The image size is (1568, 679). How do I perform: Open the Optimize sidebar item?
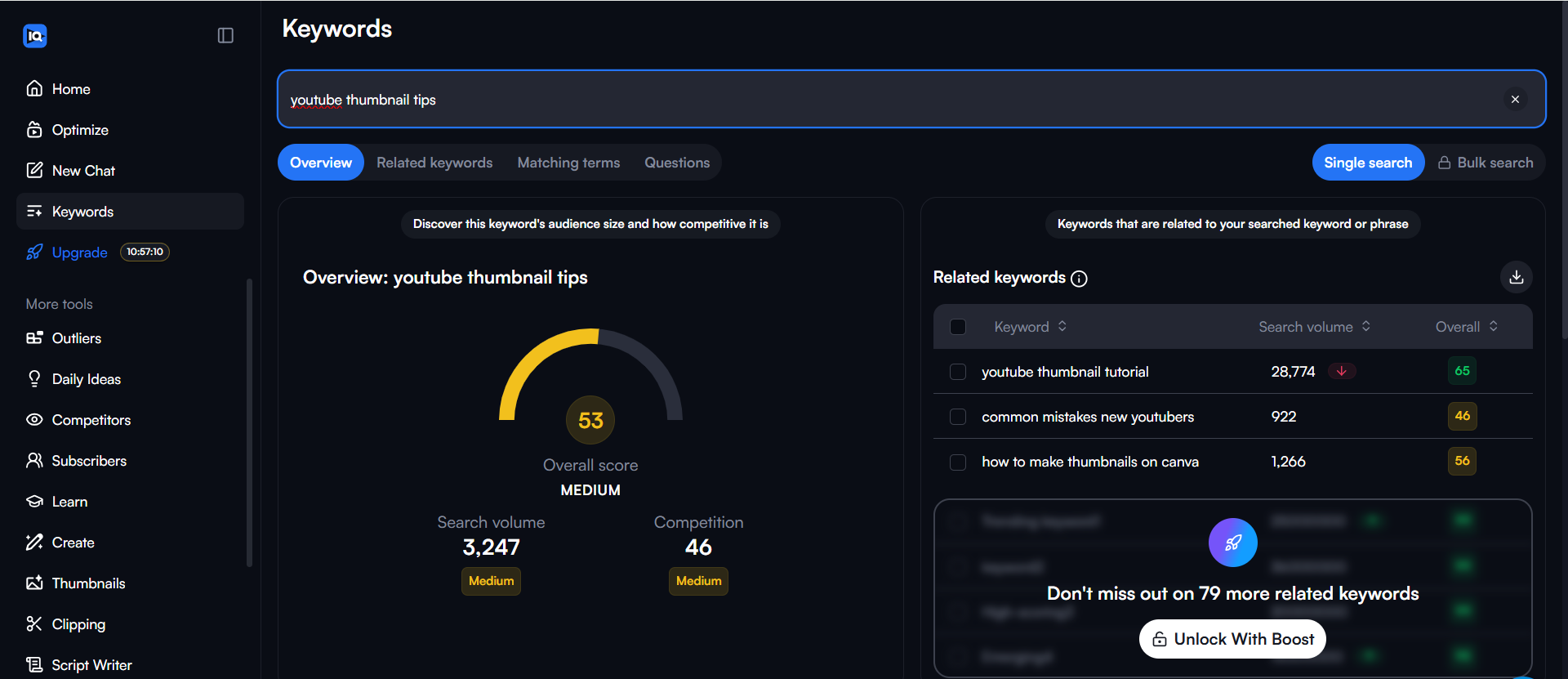tap(130, 129)
